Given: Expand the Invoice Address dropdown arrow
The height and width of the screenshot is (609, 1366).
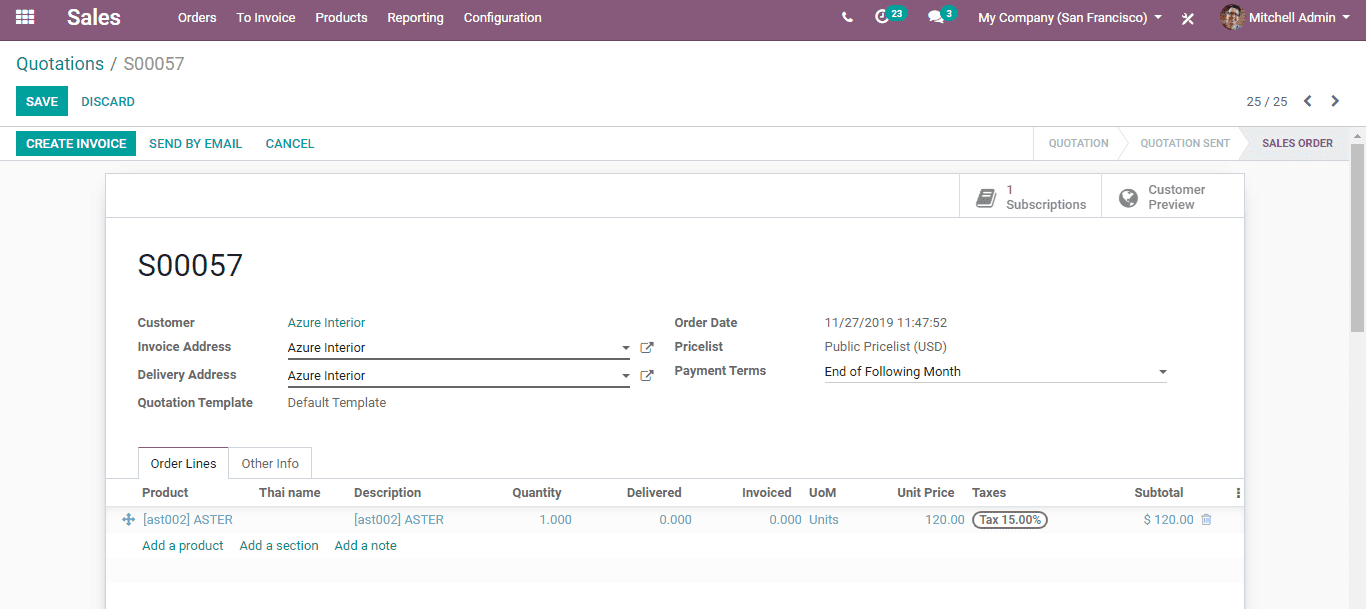Looking at the screenshot, I should pos(626,348).
